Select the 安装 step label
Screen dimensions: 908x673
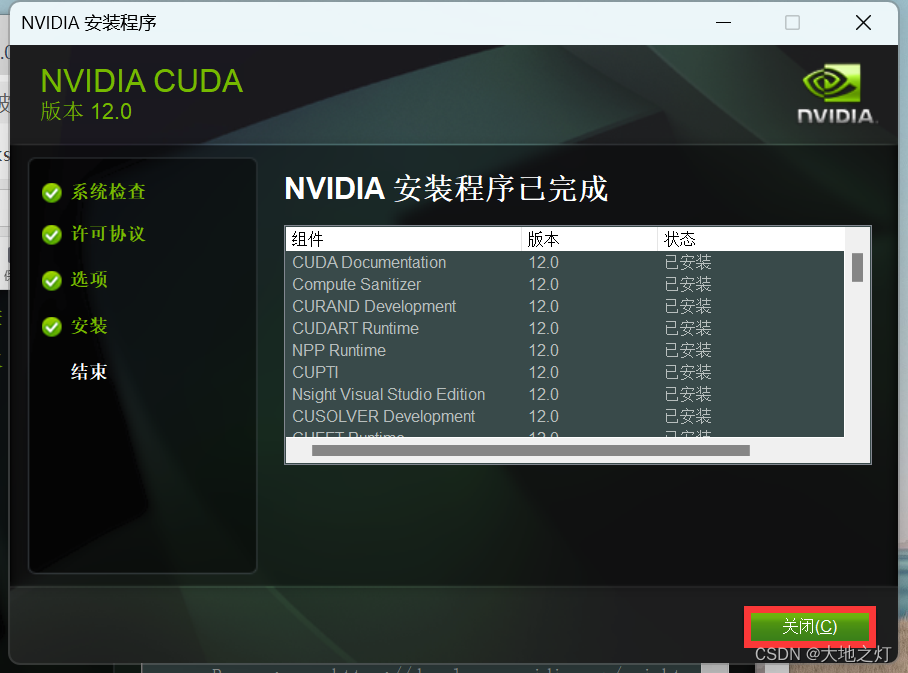pyautogui.click(x=89, y=326)
